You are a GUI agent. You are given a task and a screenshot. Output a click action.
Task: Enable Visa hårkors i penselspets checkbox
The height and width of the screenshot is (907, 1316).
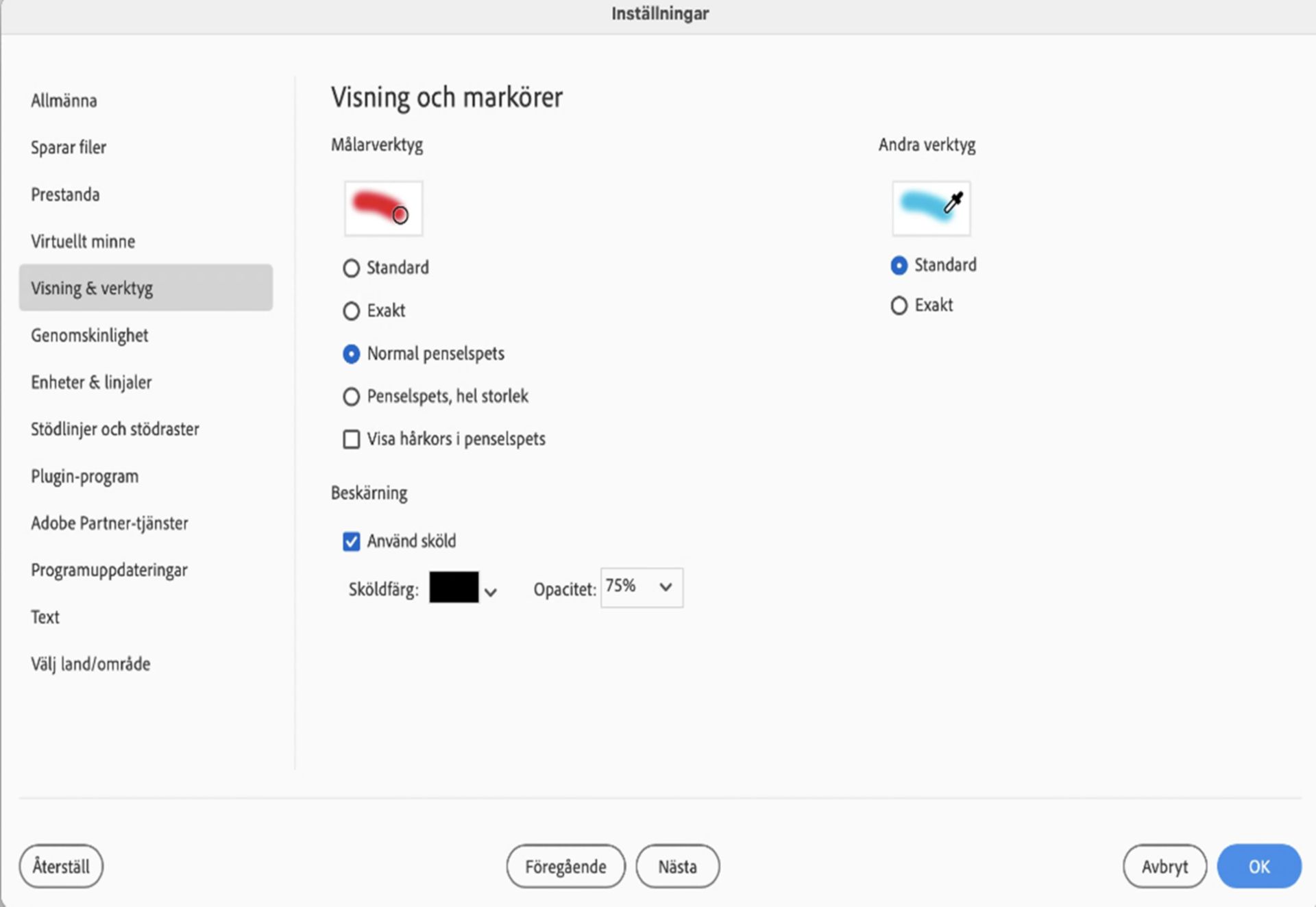tap(352, 439)
